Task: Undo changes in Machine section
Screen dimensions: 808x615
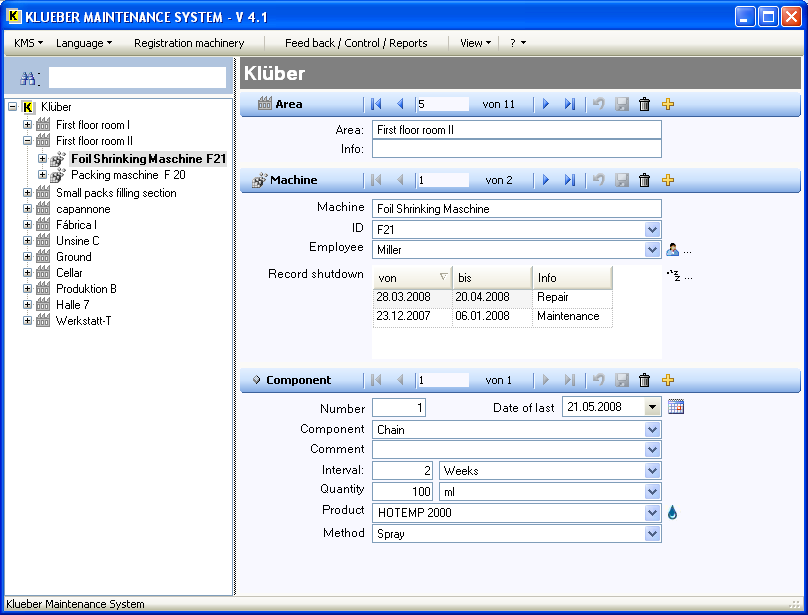Action: click(598, 180)
